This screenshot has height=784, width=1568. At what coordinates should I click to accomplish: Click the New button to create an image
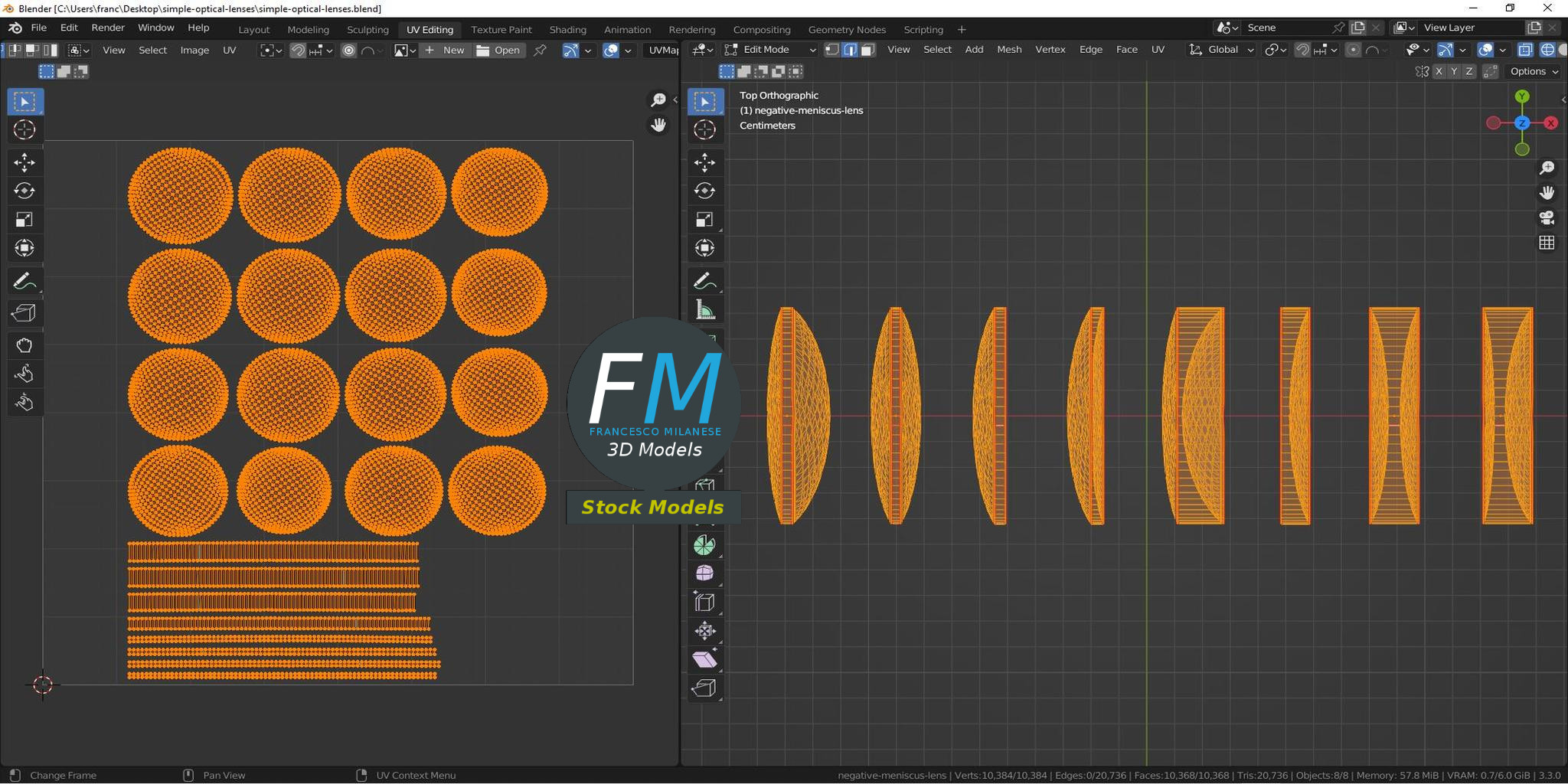tap(446, 50)
